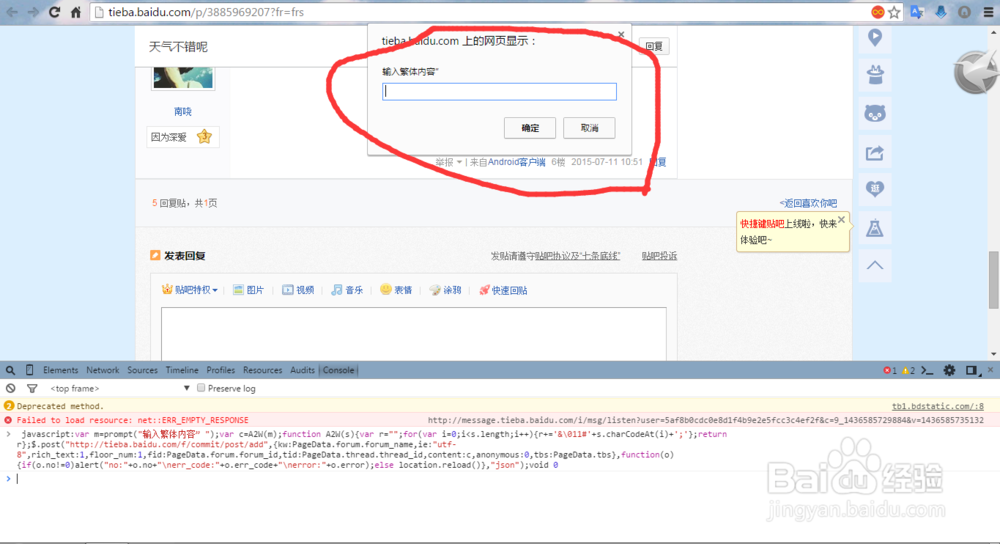Image resolution: width=1000 pixels, height=544 pixels.
Task: Open the blue download arrow extension
Action: pos(941,12)
